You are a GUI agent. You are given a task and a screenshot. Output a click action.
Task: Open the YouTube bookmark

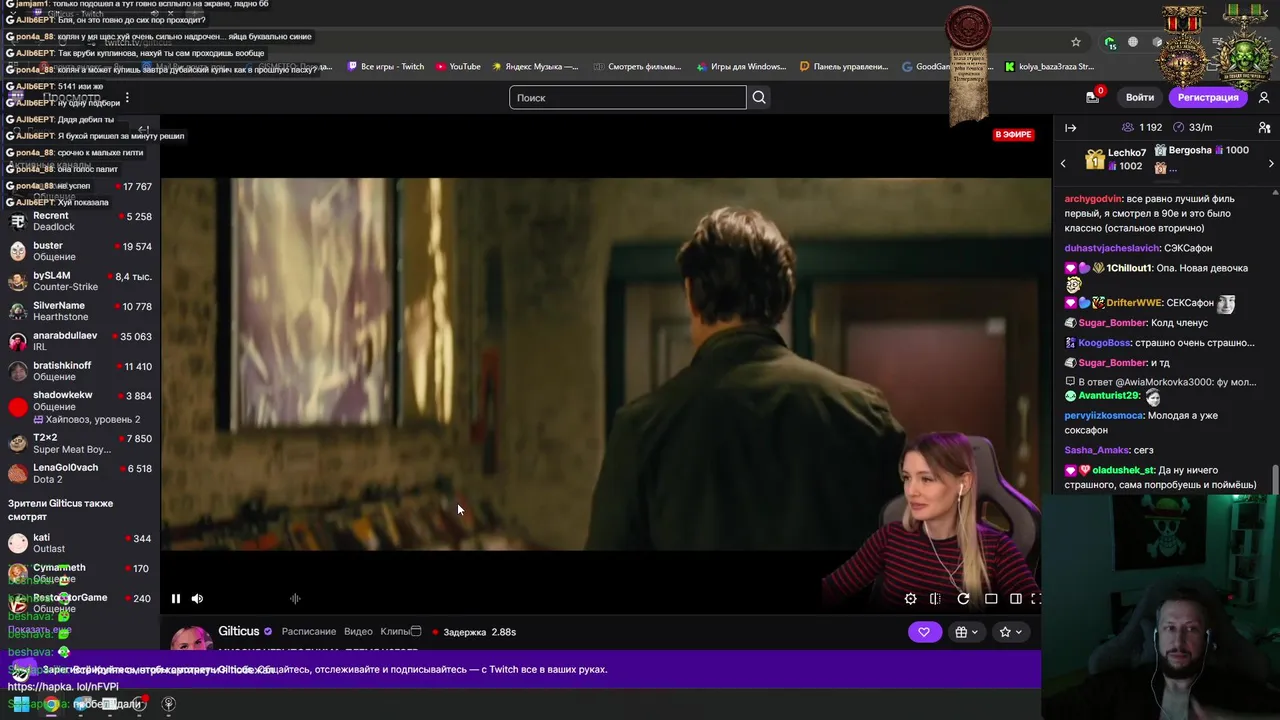coord(457,67)
